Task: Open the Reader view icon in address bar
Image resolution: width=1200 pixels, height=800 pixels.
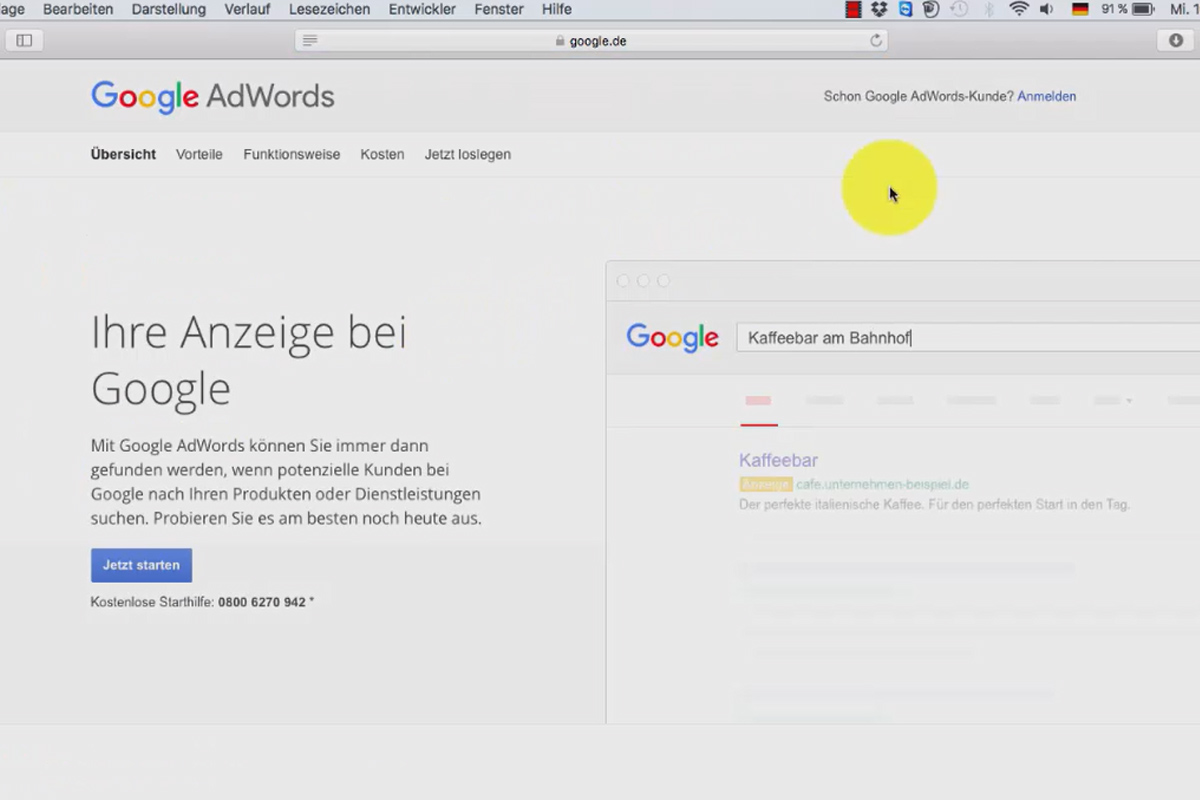Action: point(310,41)
